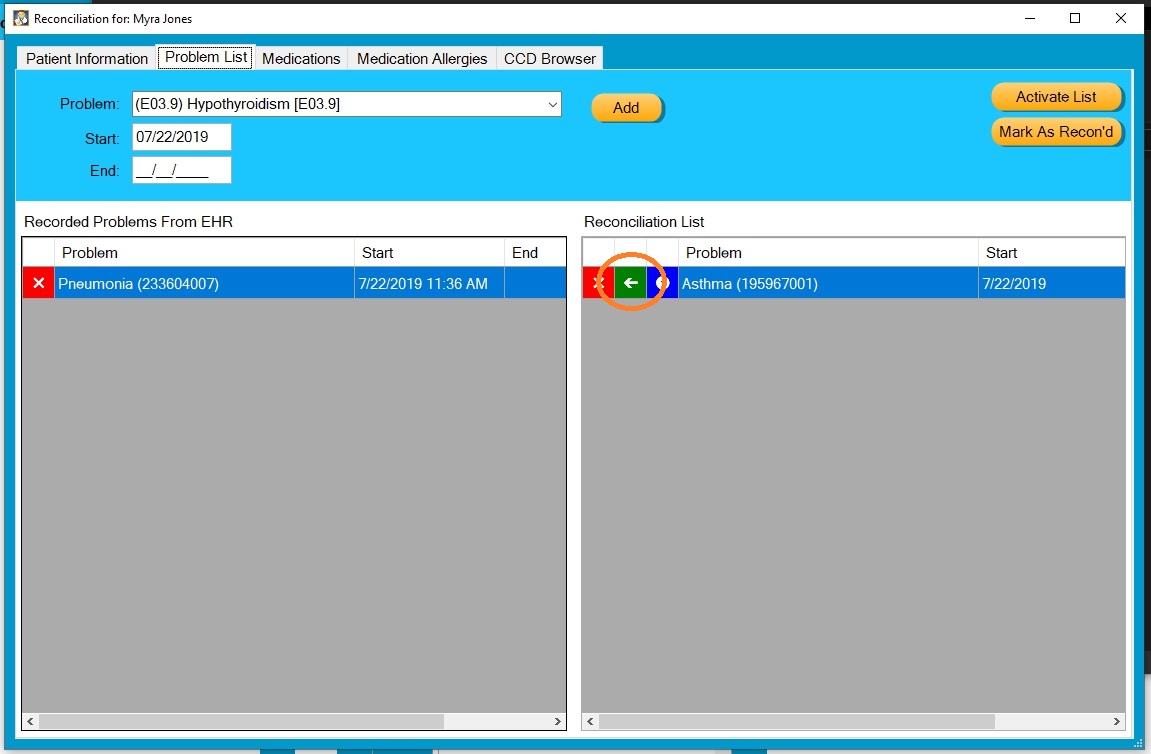Switch to the Patient Information tab
The width and height of the screenshot is (1151, 754).
point(87,59)
